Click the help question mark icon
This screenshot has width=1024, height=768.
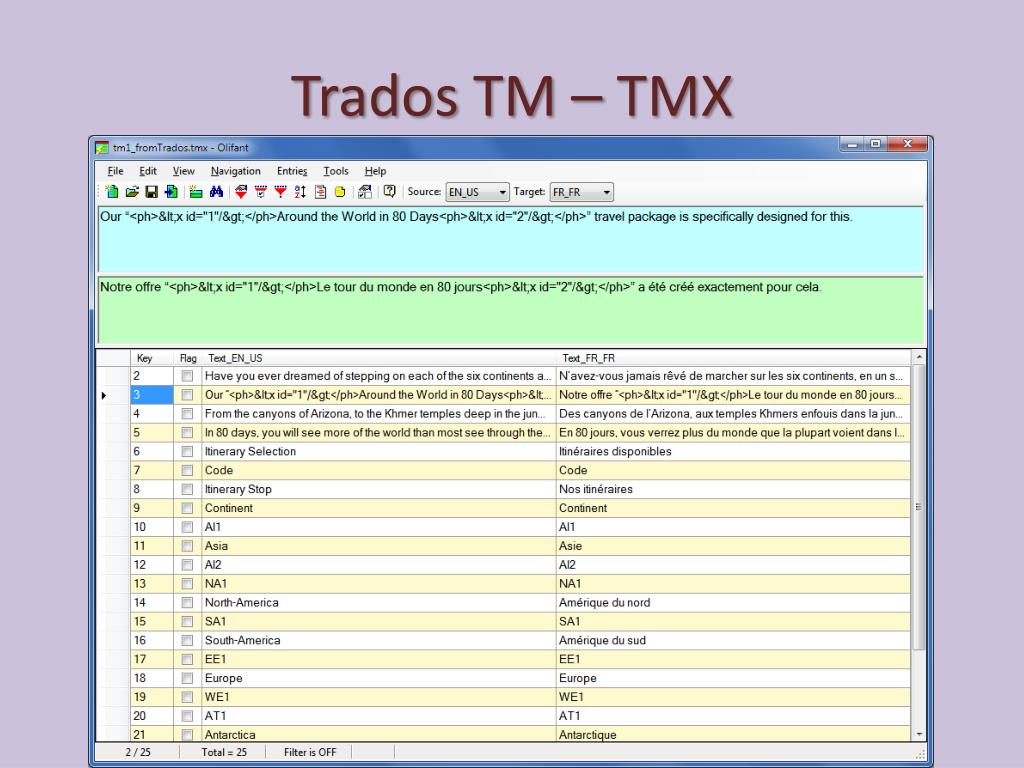pos(390,191)
